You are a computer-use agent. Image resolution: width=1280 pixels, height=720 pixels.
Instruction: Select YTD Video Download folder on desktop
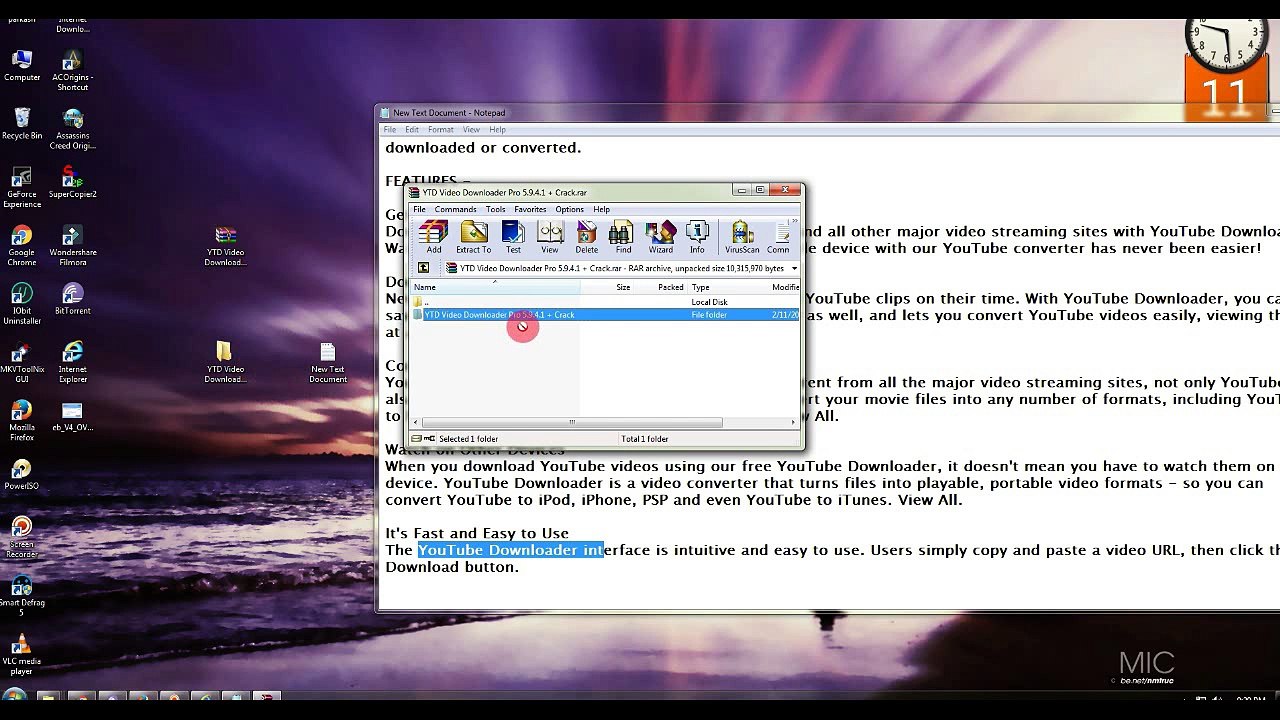pos(225,362)
